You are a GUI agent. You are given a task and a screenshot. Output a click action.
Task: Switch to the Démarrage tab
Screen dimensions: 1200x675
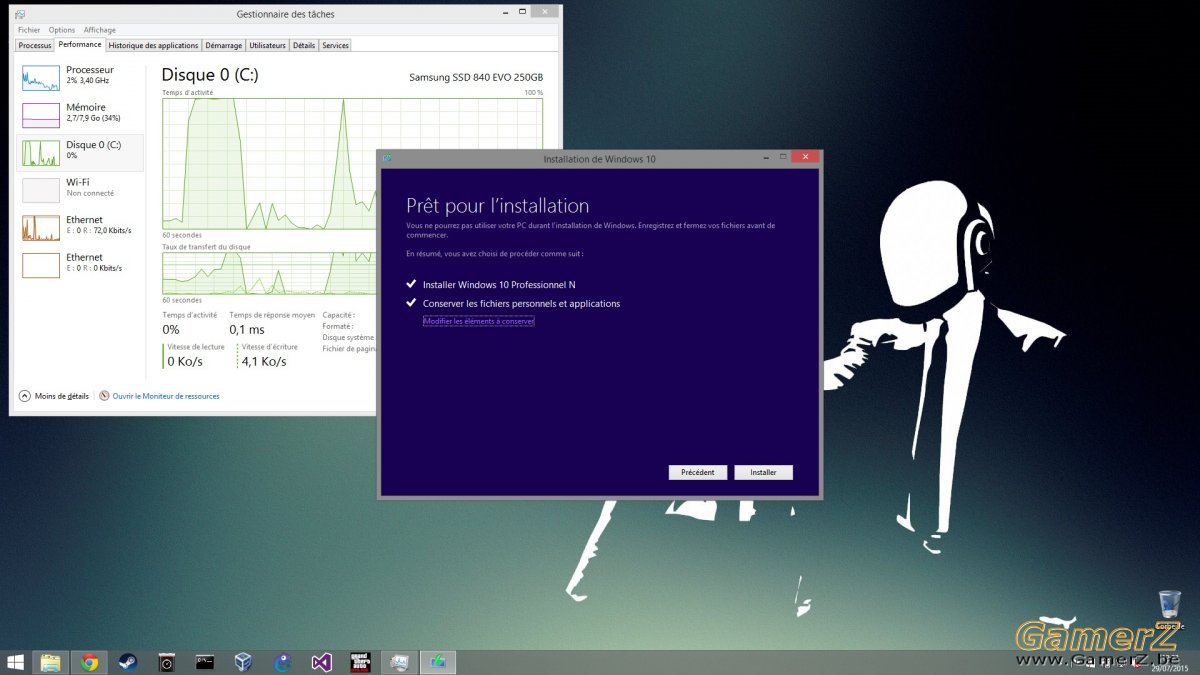224,45
